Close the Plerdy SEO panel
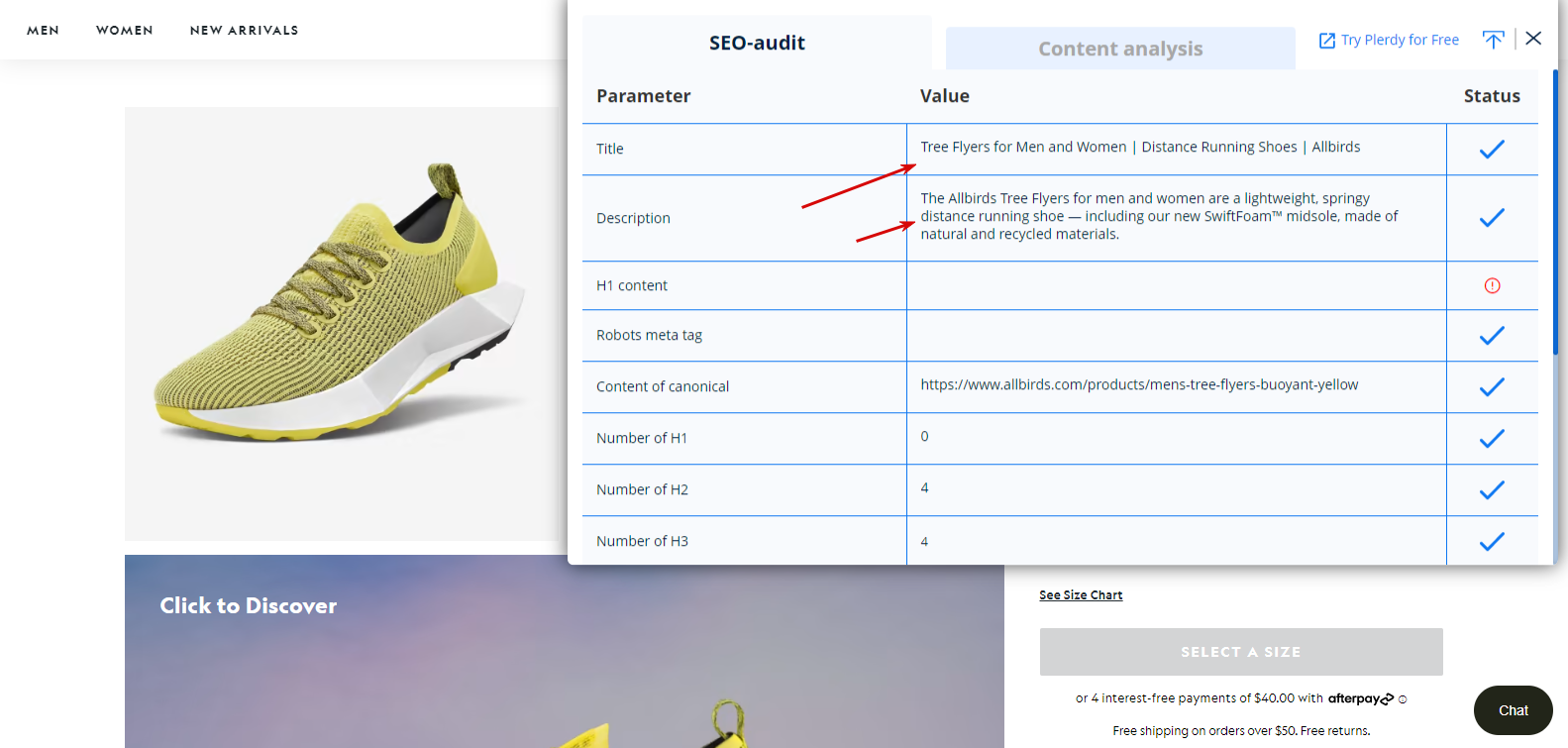 click(1533, 38)
